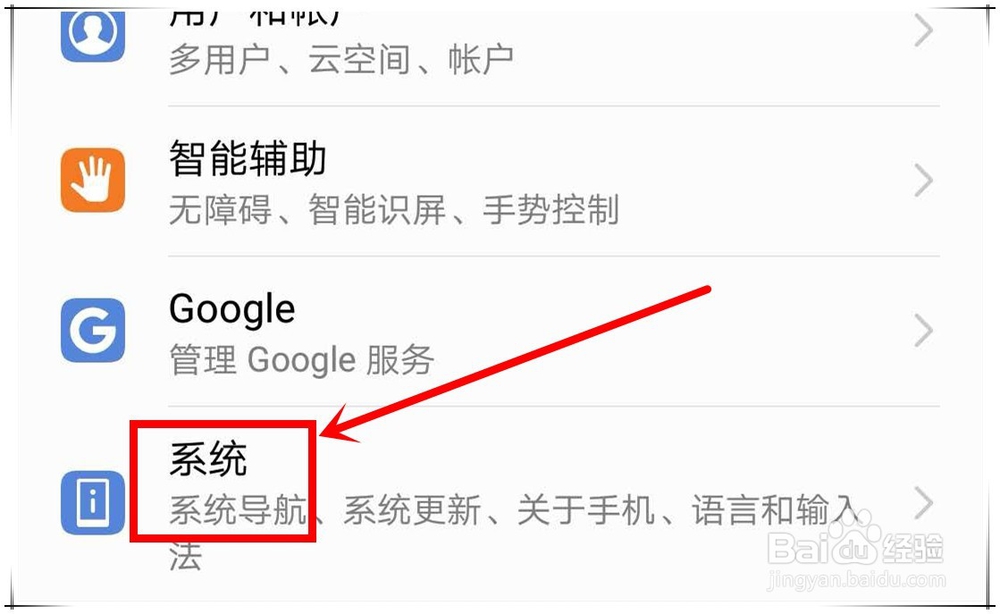Click the 管理 Google 服务 subtitle text
Image resolution: width=1000 pixels, height=614 pixels.
[302, 360]
